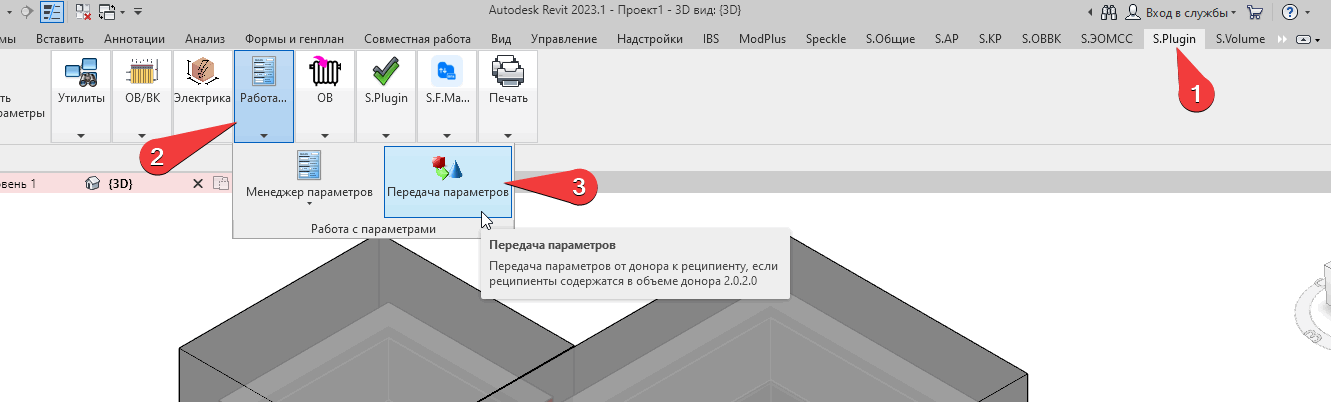Expand the S.Plugin panel dropdown arrow

pos(386,134)
